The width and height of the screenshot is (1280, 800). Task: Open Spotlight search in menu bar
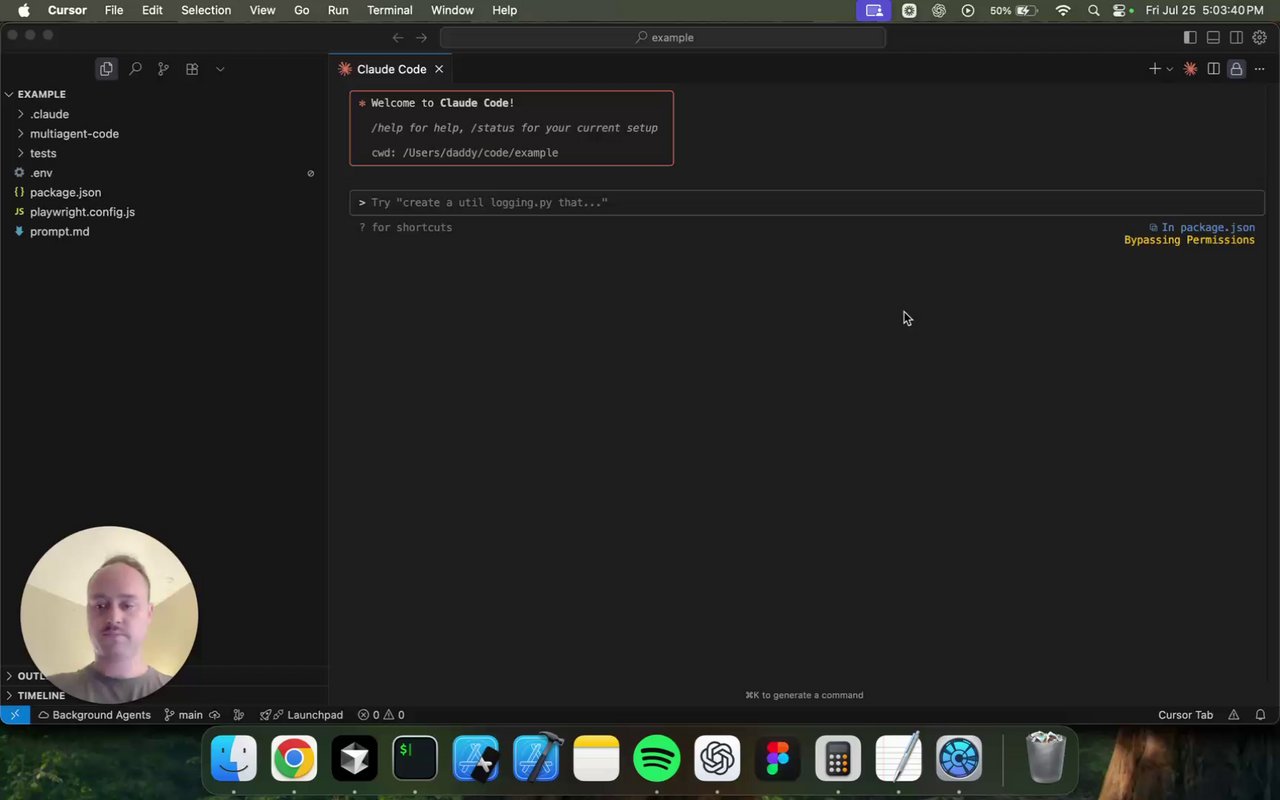click(x=1094, y=10)
